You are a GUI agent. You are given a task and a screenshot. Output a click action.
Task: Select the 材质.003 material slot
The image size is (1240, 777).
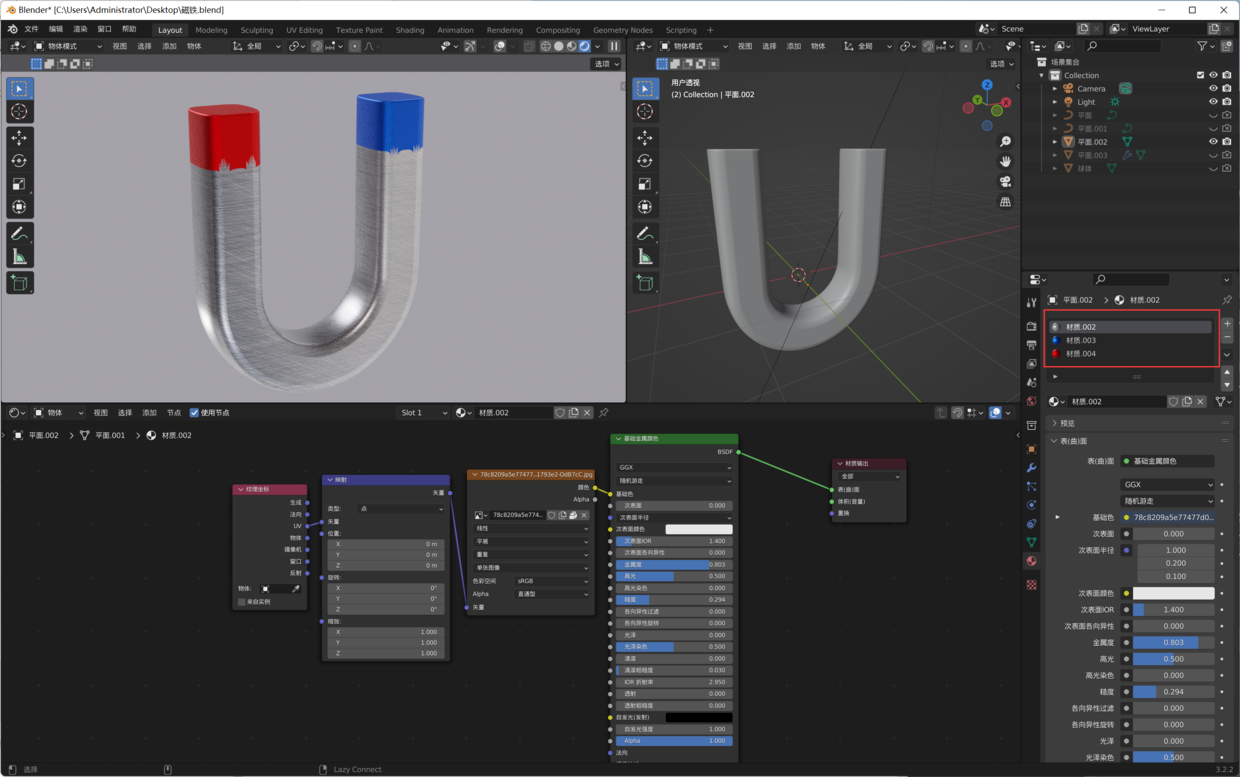tap(1131, 340)
